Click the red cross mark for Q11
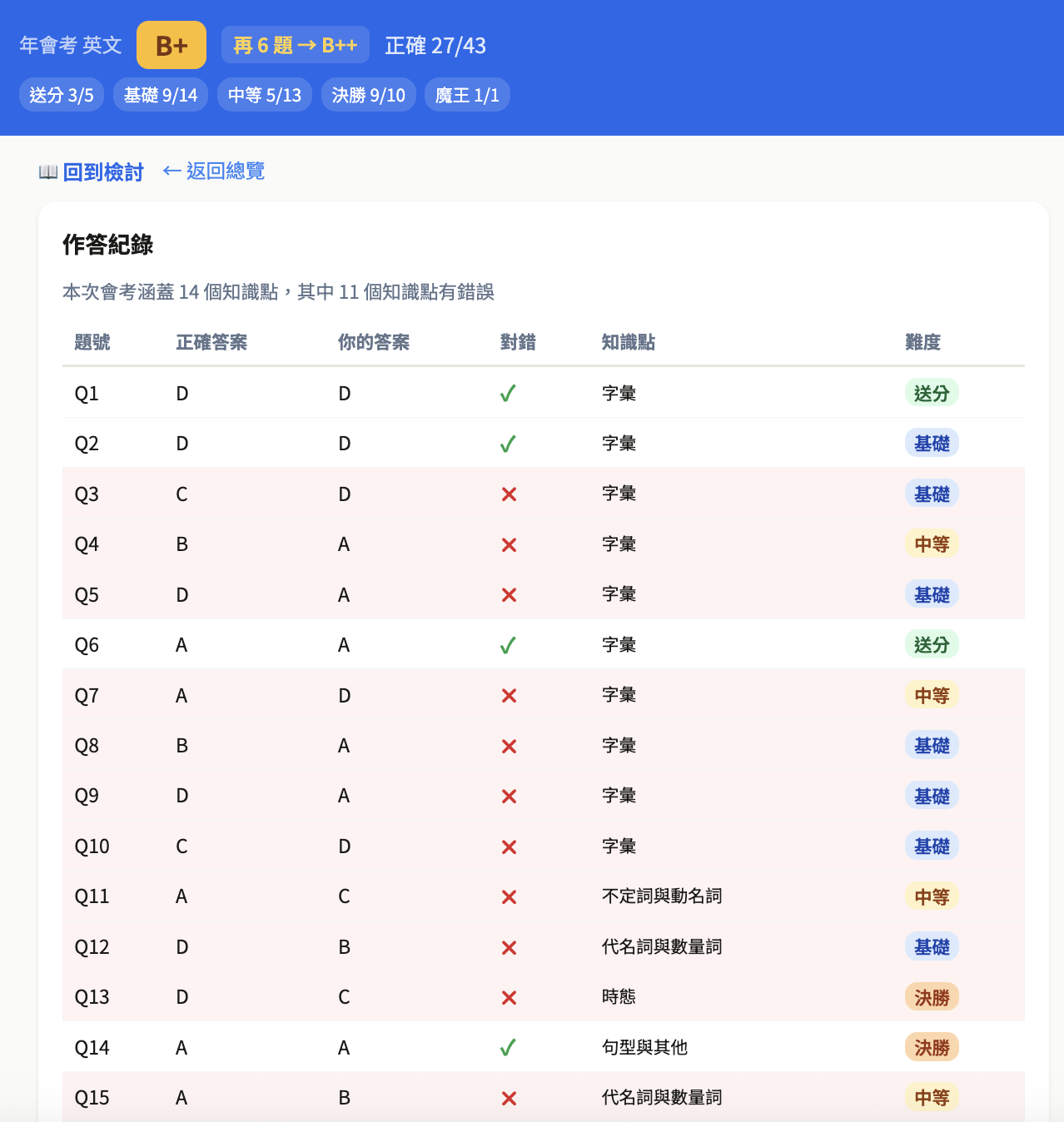Image resolution: width=1064 pixels, height=1122 pixels. 509,896
